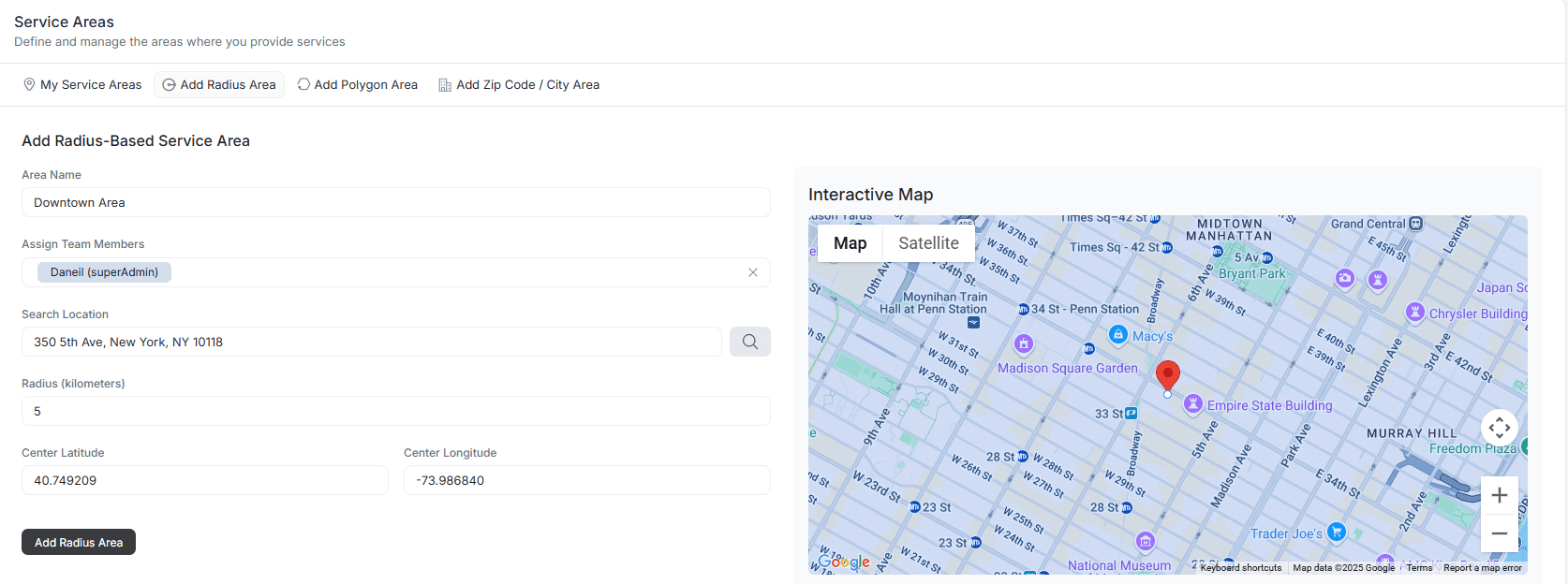Open Keyboard shortcuts link on map

(x=1241, y=568)
